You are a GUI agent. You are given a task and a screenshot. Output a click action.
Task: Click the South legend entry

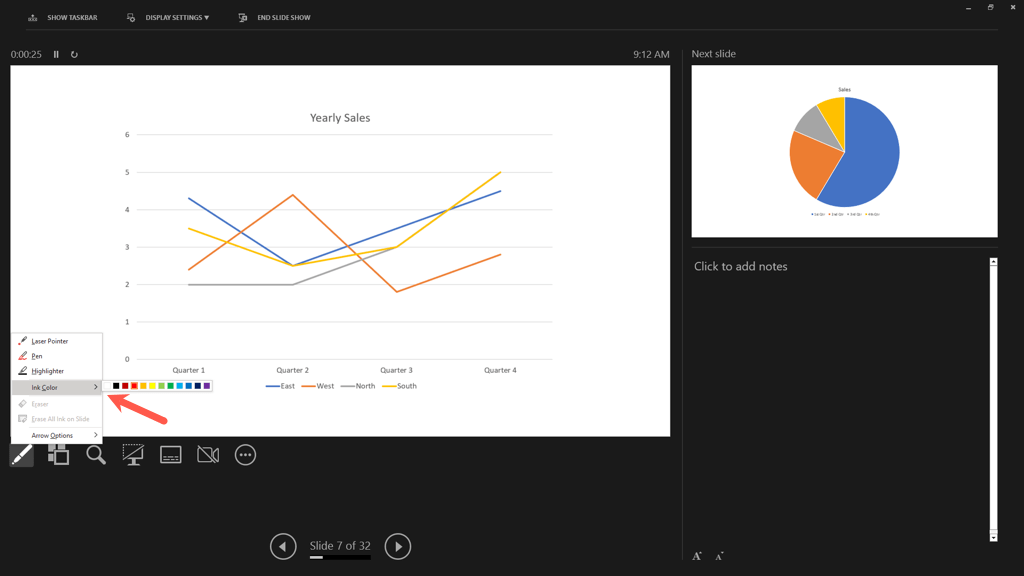click(x=400, y=386)
